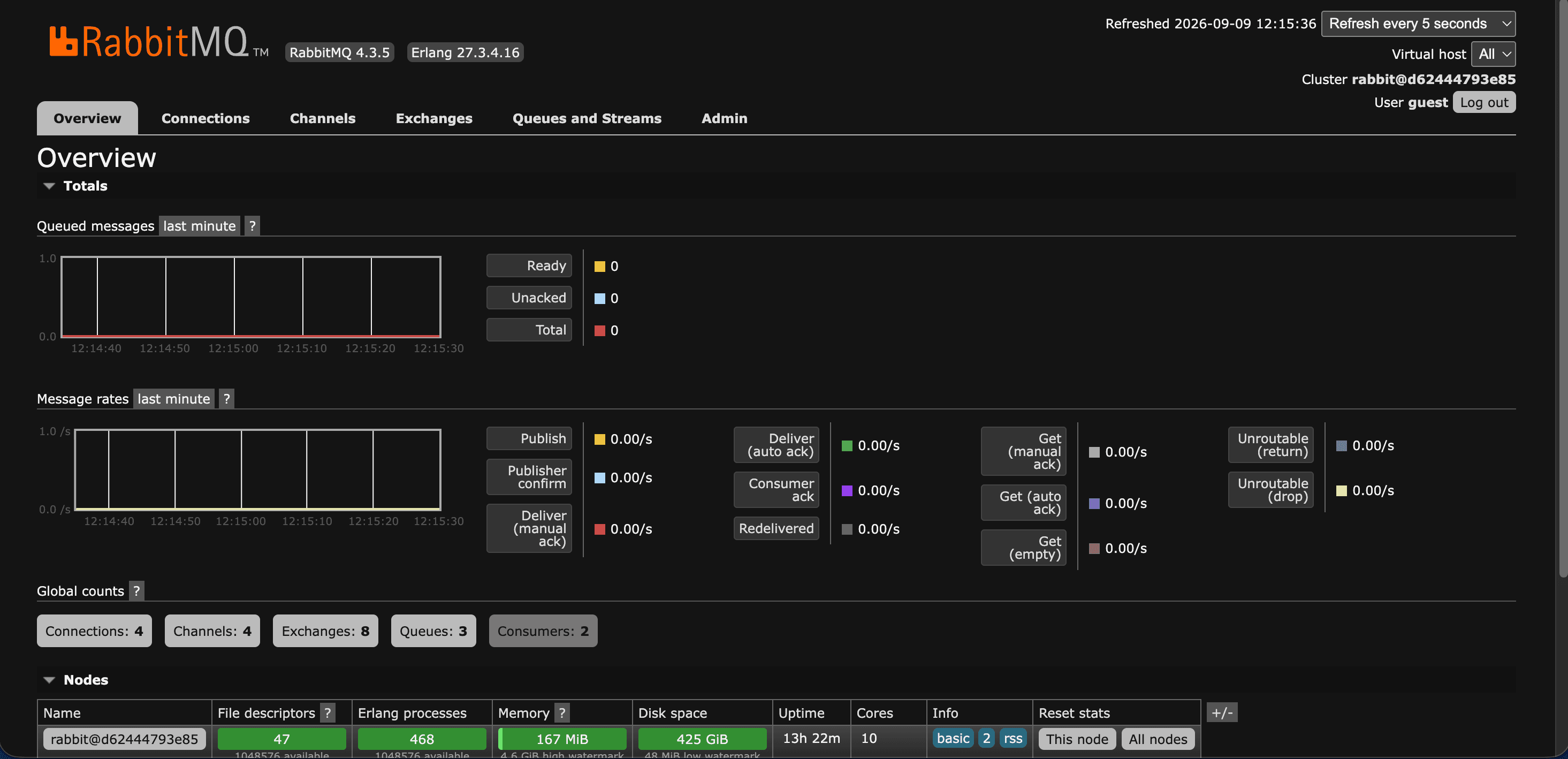This screenshot has width=1568, height=759.
Task: Select the Overview tab
Action: [87, 118]
